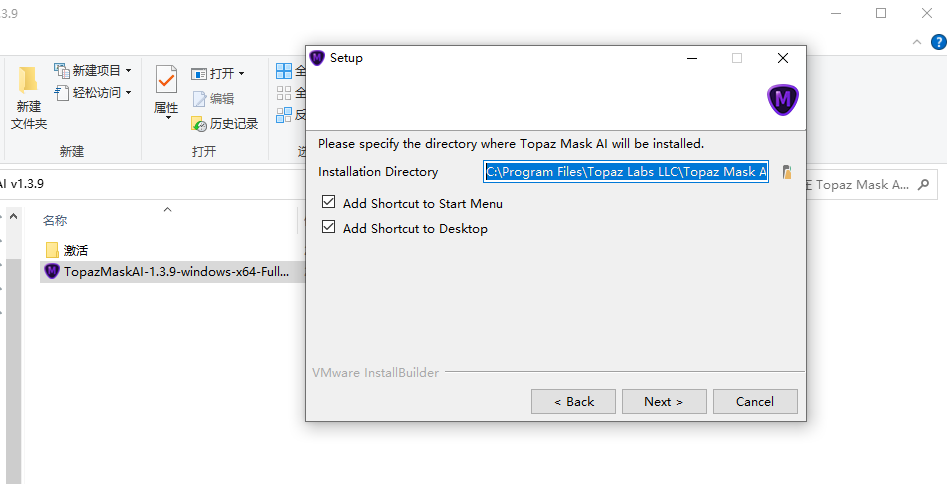Open the 打开 dropdown in ribbon
The height and width of the screenshot is (484, 947).
point(217,74)
